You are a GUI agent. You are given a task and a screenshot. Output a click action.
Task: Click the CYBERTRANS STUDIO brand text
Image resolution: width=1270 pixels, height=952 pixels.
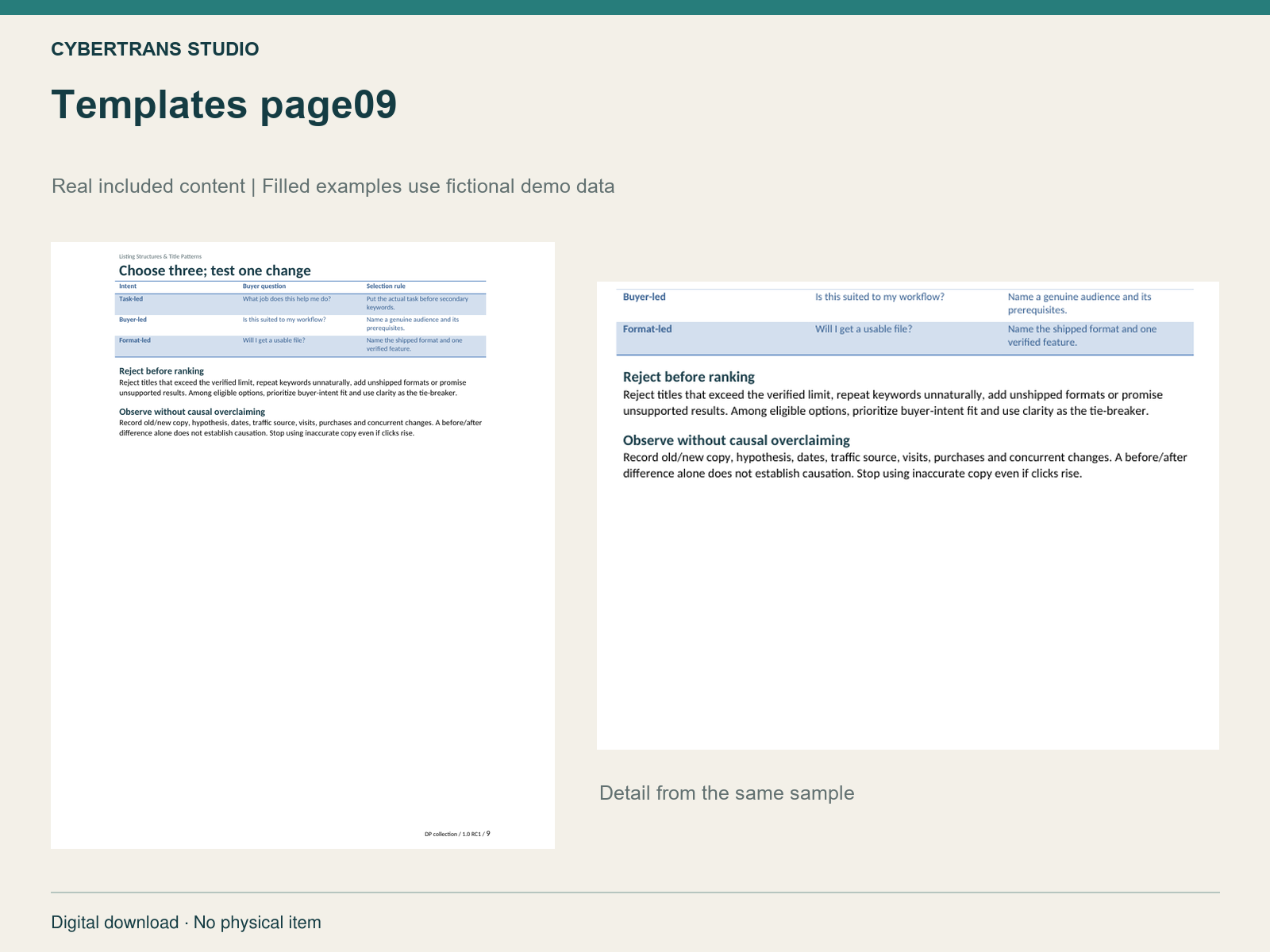click(155, 49)
